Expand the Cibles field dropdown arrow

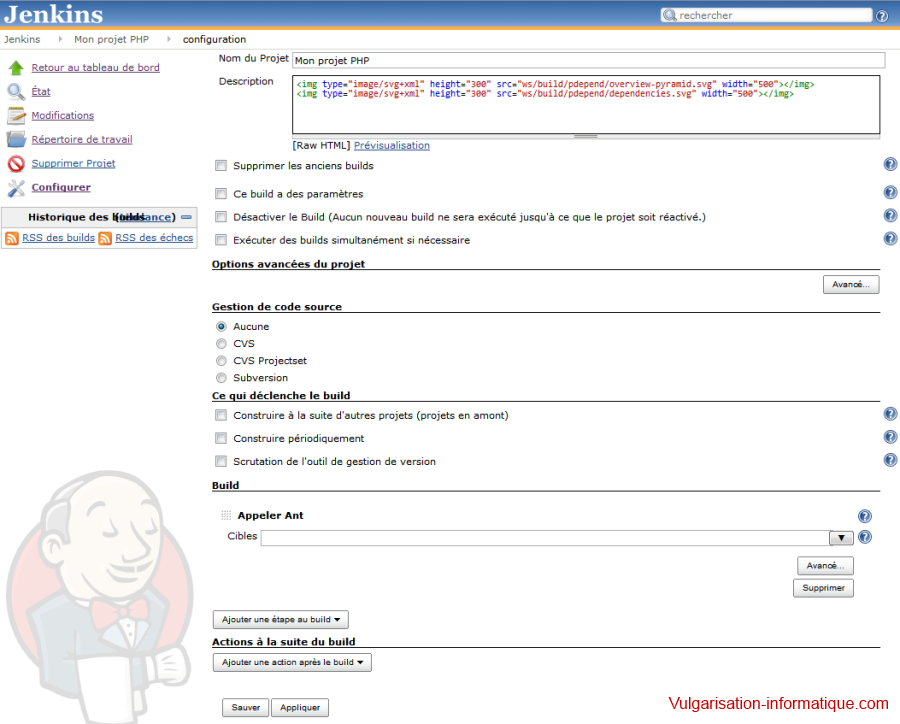click(841, 538)
